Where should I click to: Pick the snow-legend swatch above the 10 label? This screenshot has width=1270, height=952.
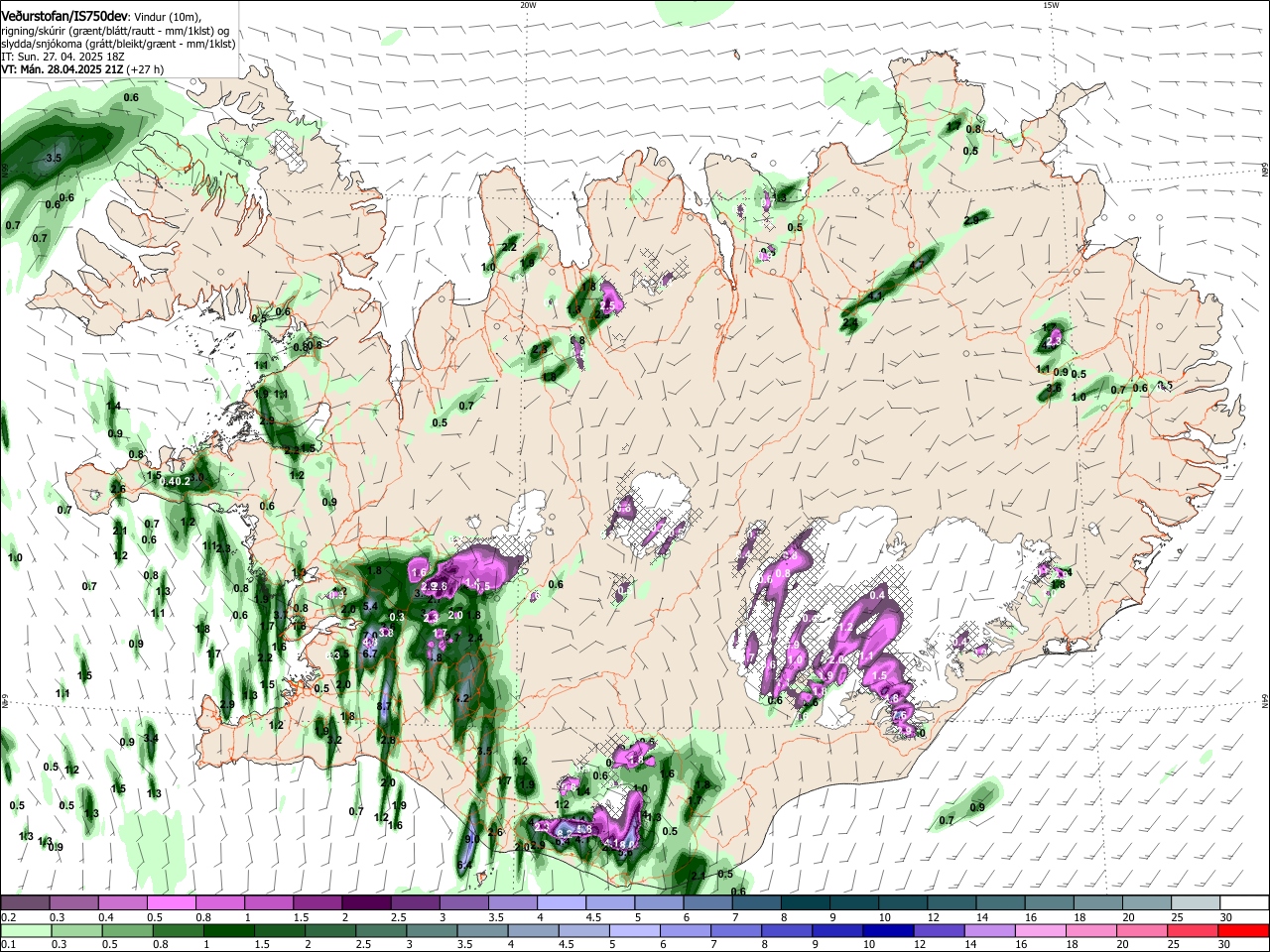click(902, 903)
